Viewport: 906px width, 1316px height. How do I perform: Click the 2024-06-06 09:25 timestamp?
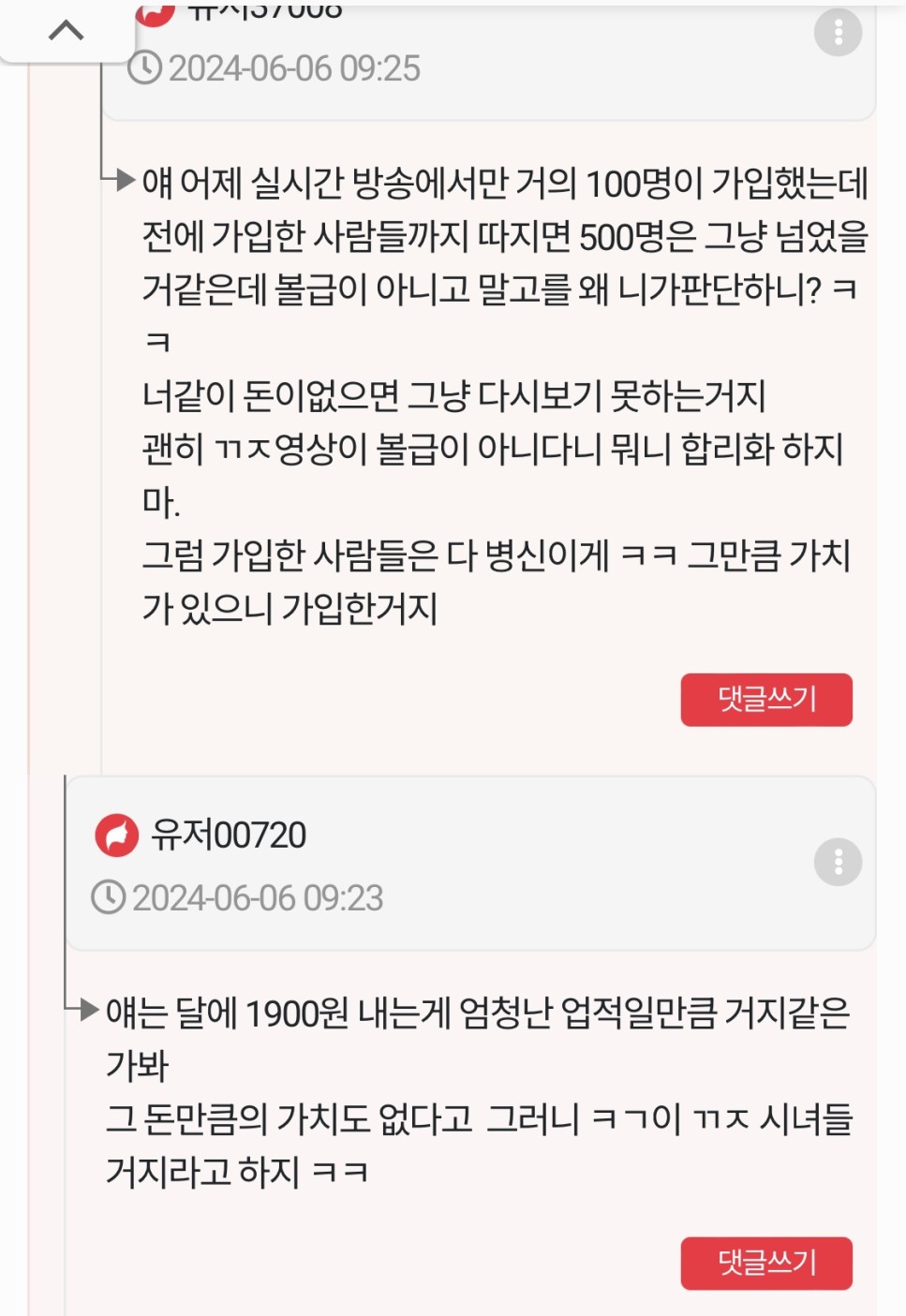click(294, 68)
